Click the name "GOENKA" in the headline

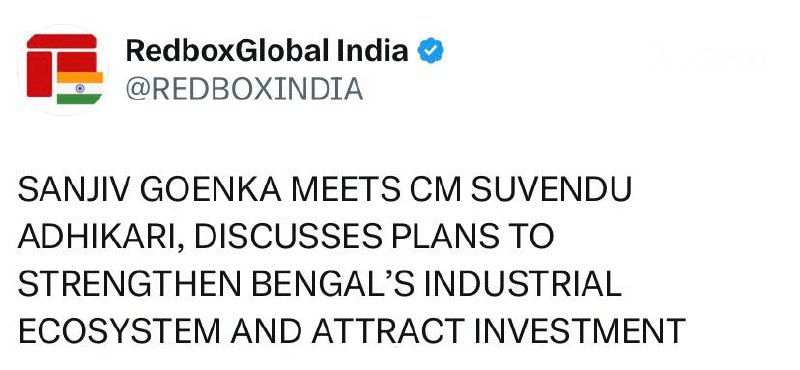point(210,190)
